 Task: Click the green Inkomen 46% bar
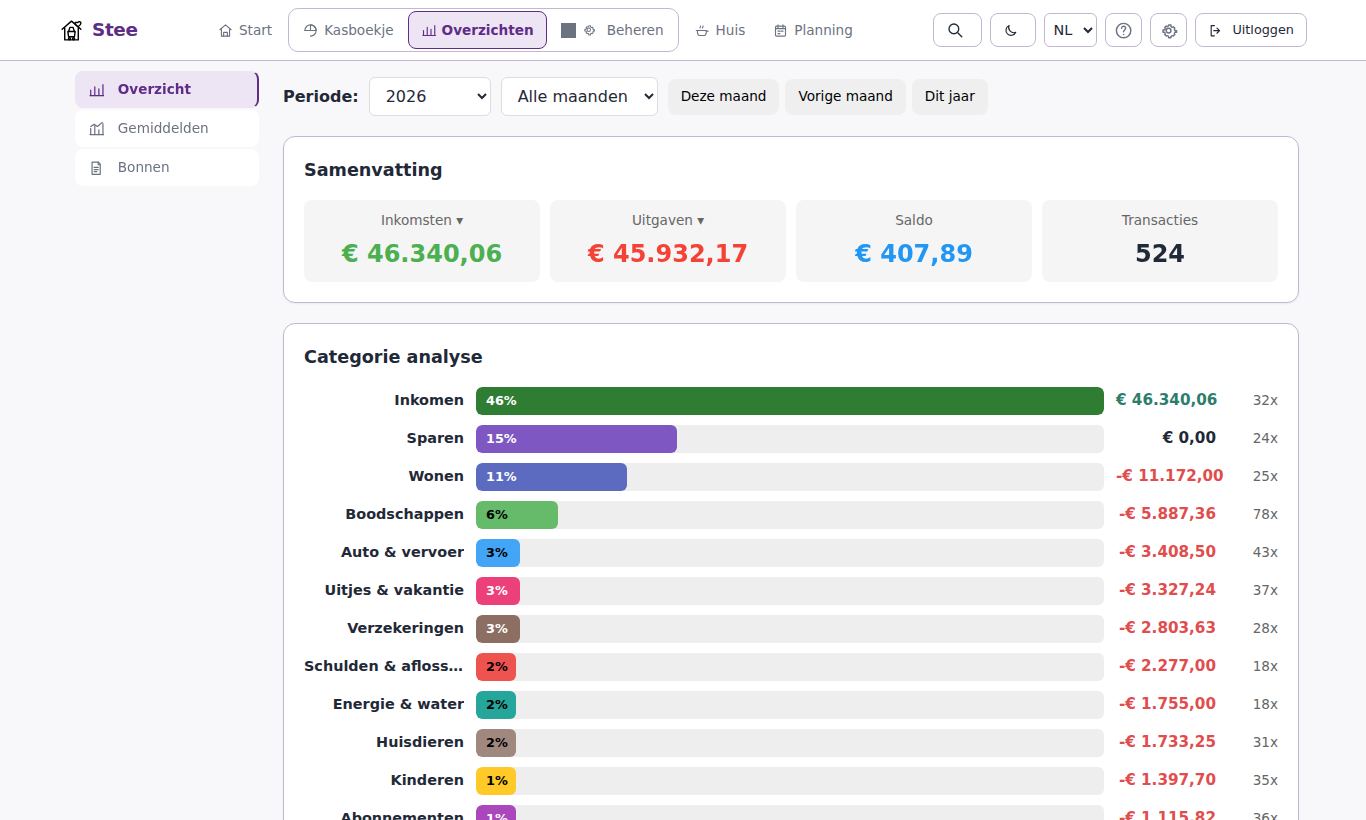point(790,400)
